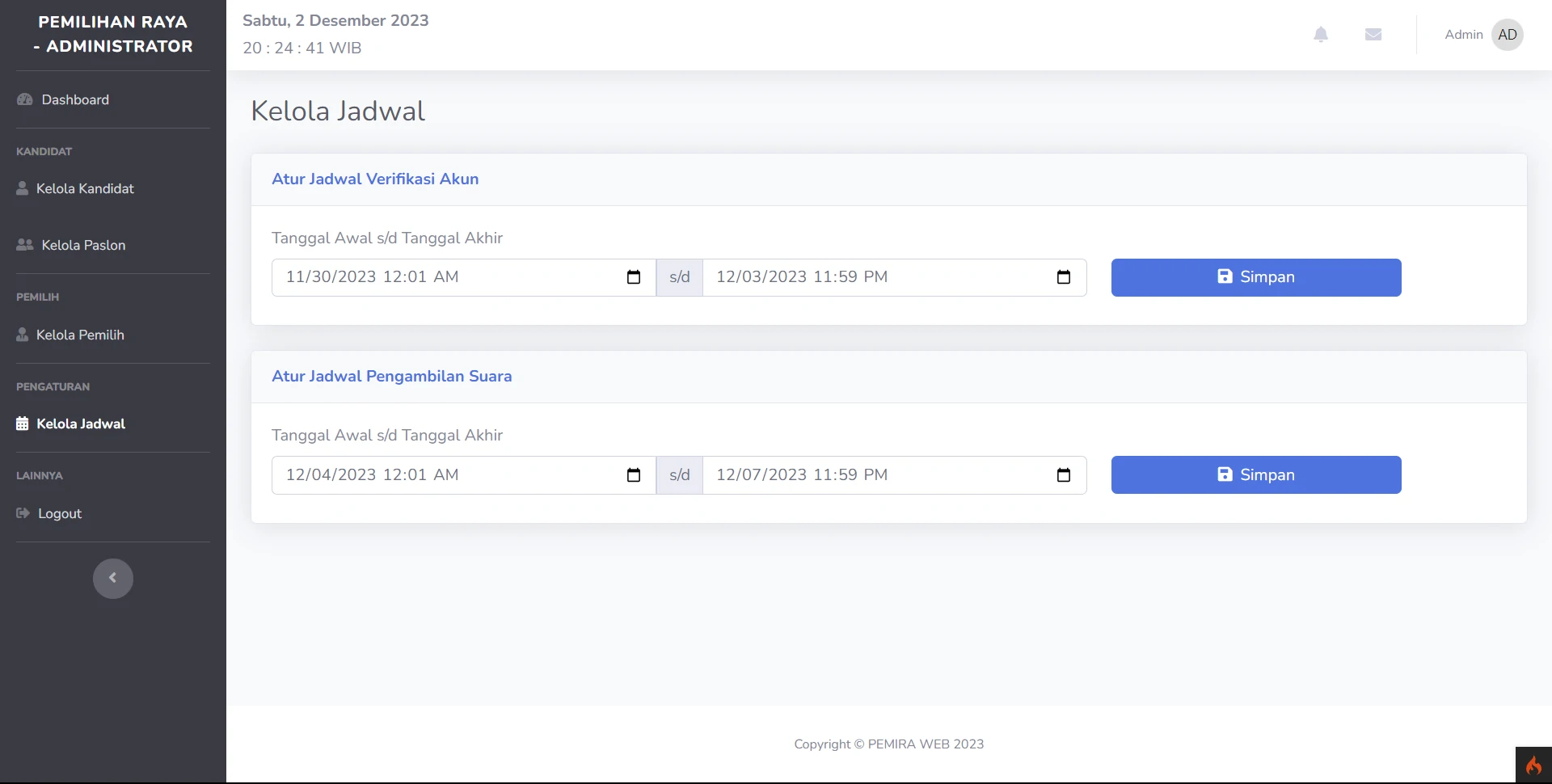Screen dimensions: 1552x784
Task: Click the verification start date field
Action: (x=445, y=277)
